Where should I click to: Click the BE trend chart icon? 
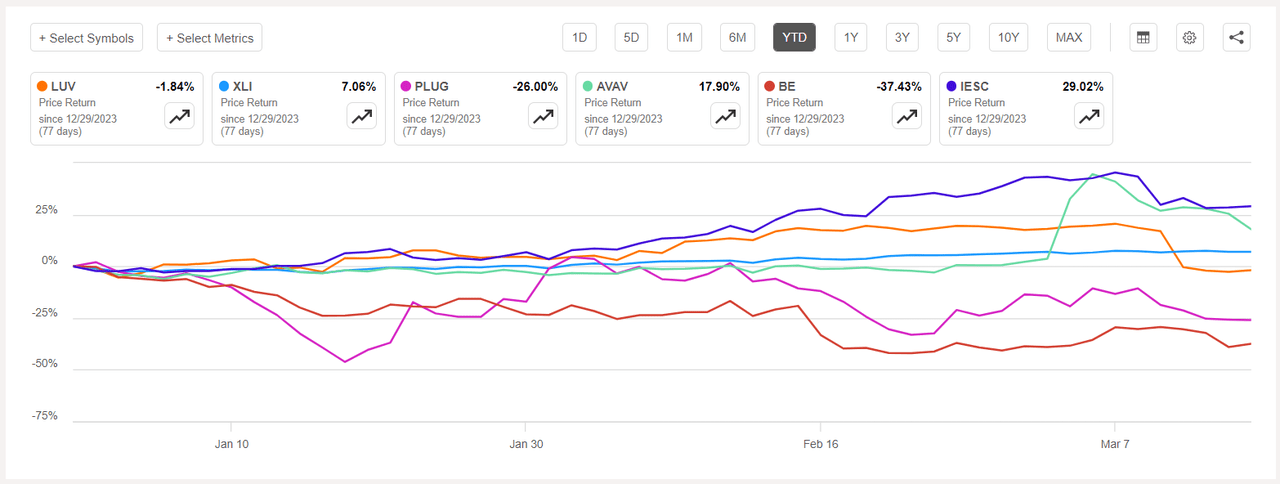pyautogui.click(x=908, y=116)
